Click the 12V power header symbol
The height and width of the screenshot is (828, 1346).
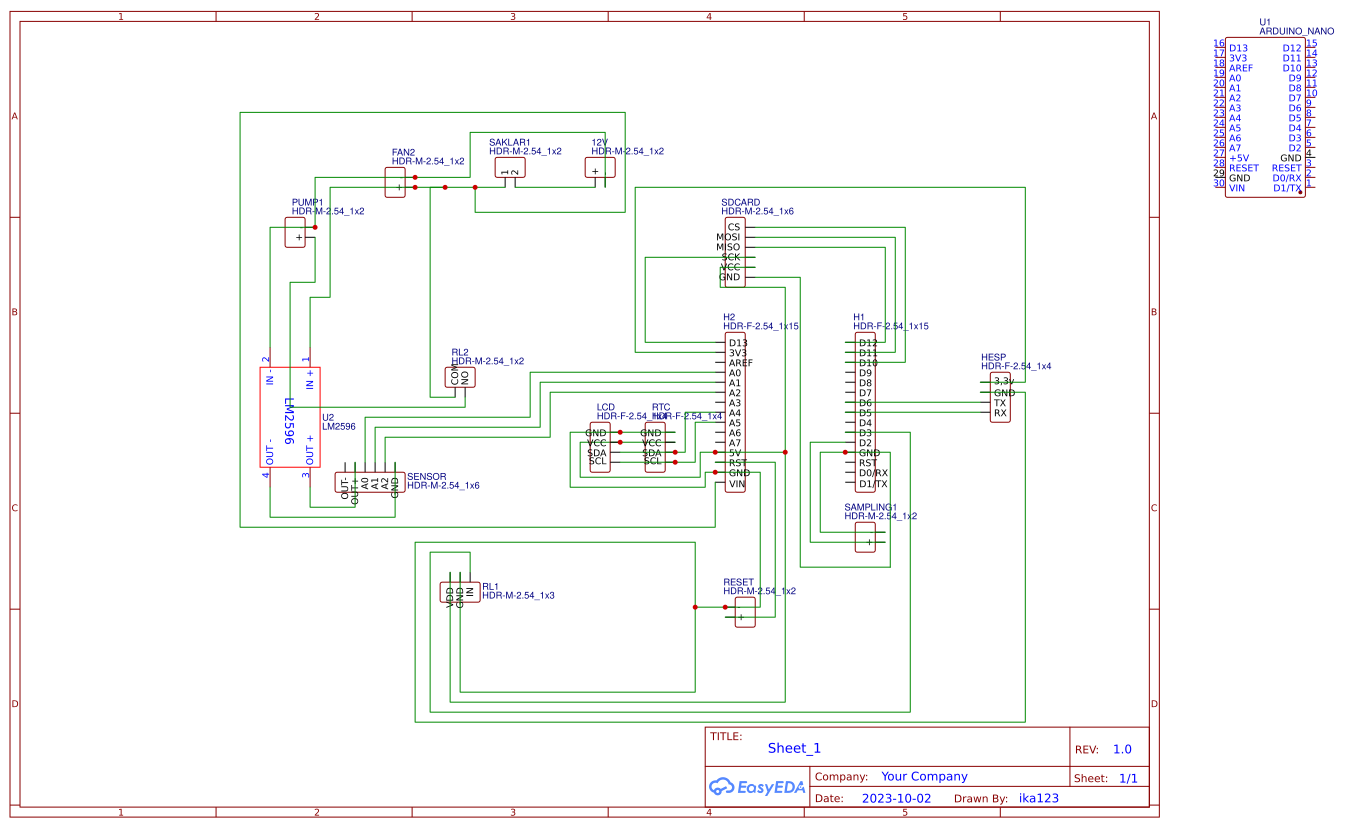(599, 166)
